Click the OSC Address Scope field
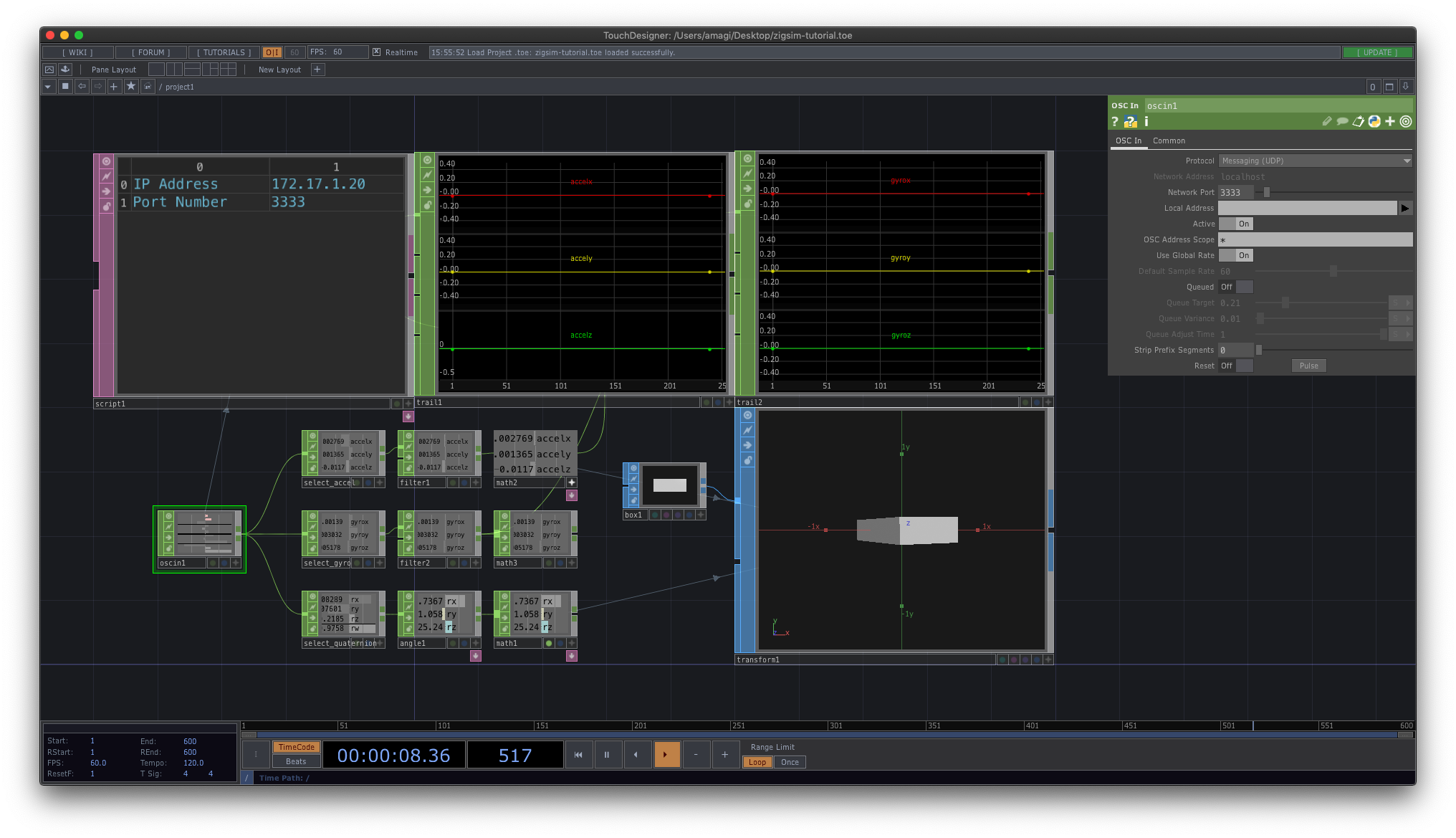Viewport: 1456px width, 838px height. [x=1316, y=239]
